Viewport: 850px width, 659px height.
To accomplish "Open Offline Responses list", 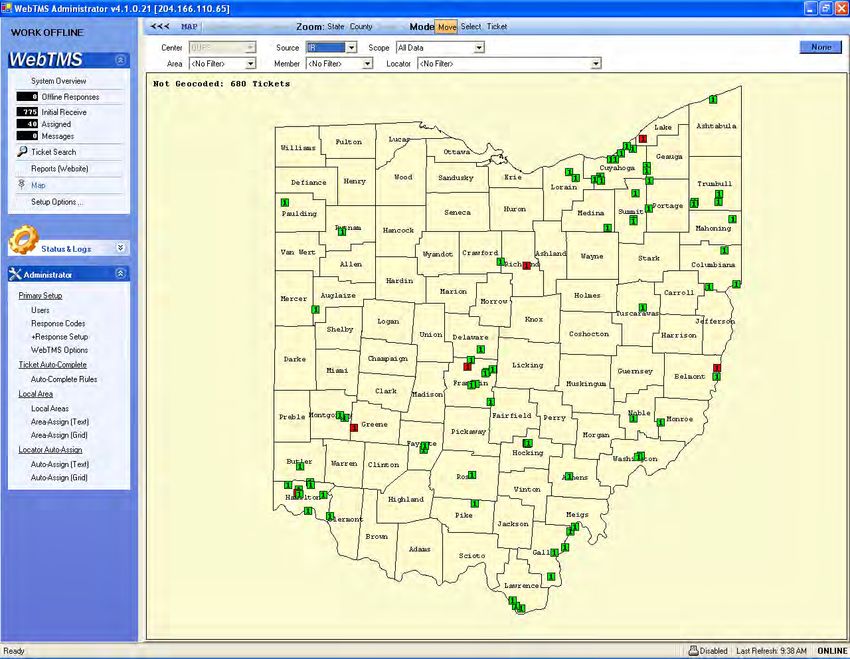I will (70, 96).
